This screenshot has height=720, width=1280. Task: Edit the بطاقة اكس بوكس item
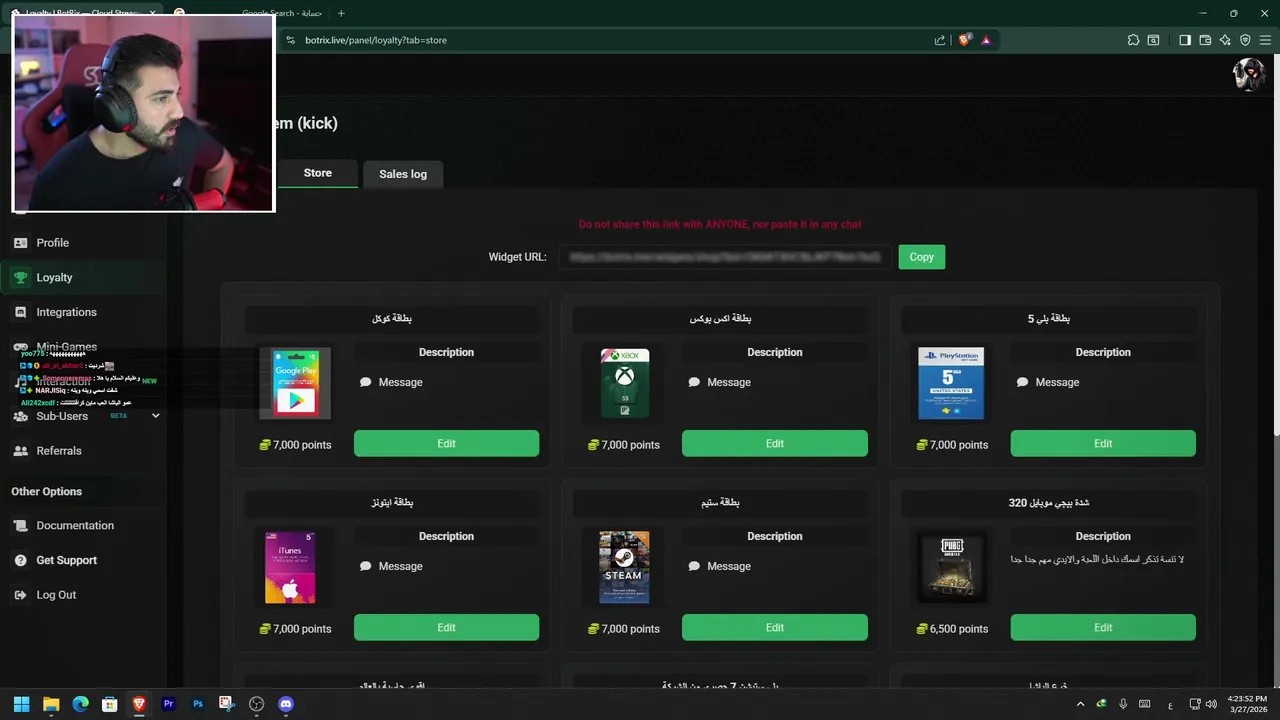tap(774, 444)
